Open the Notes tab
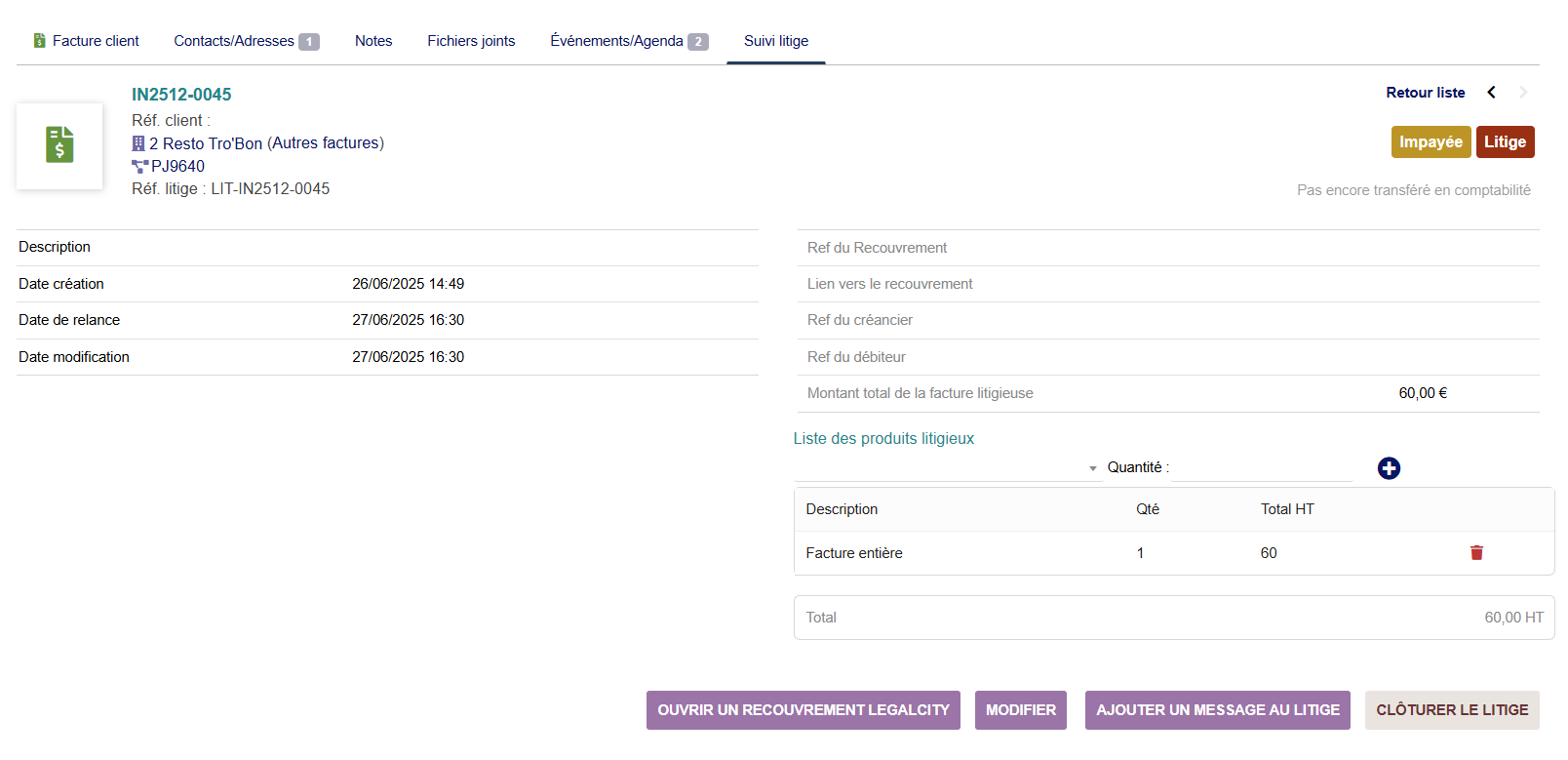1568x760 pixels. click(x=373, y=41)
